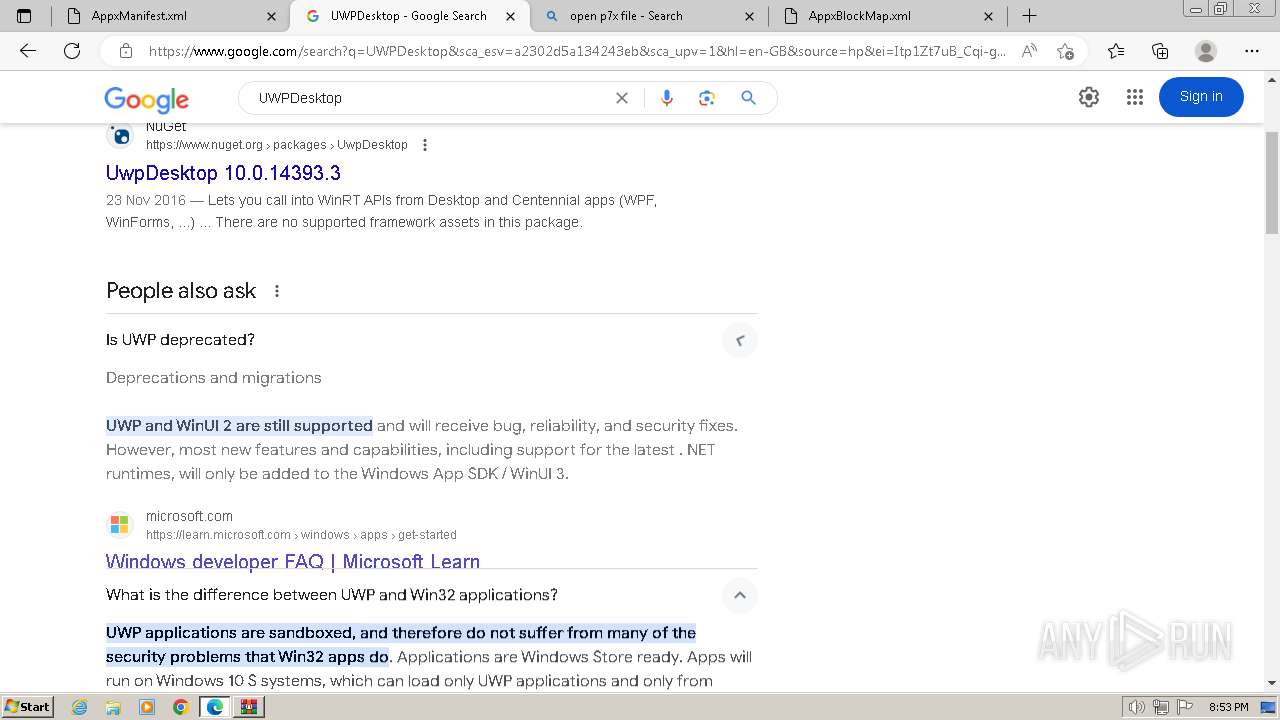Open Google quick settings gear

[x=1089, y=97]
